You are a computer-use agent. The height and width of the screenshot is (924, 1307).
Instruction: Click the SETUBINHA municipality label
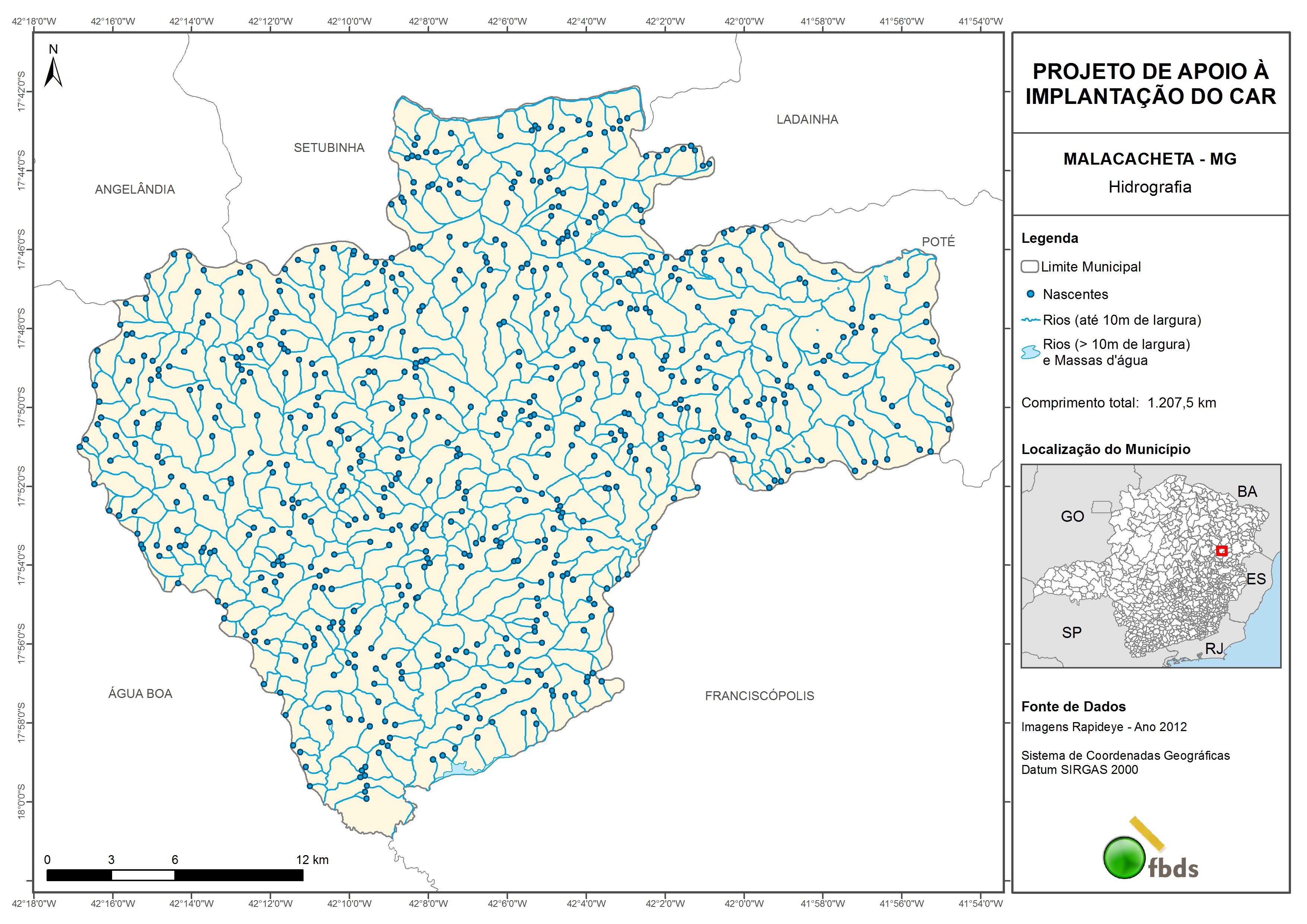[329, 148]
